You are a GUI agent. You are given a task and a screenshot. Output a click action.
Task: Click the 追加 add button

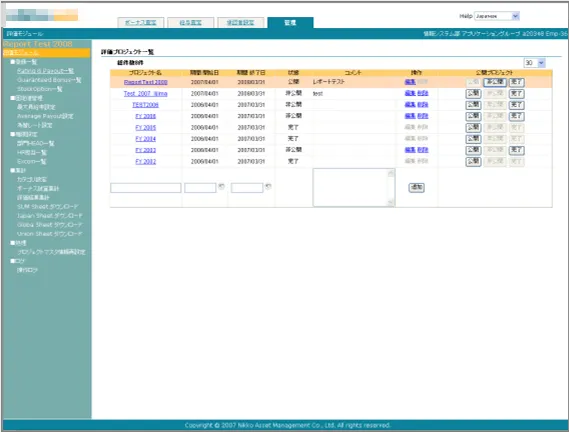416,187
